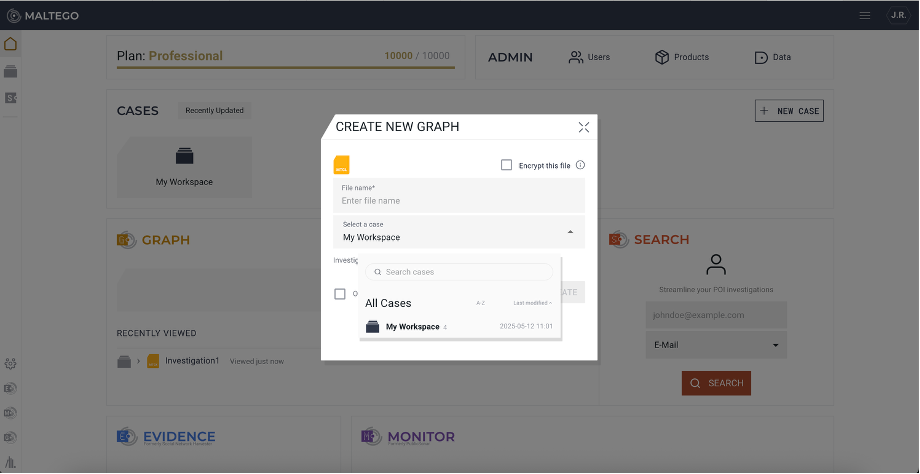Image resolution: width=920 pixels, height=474 pixels.
Task: Open the settings gear icon in the left sidebar
Action: (10, 364)
